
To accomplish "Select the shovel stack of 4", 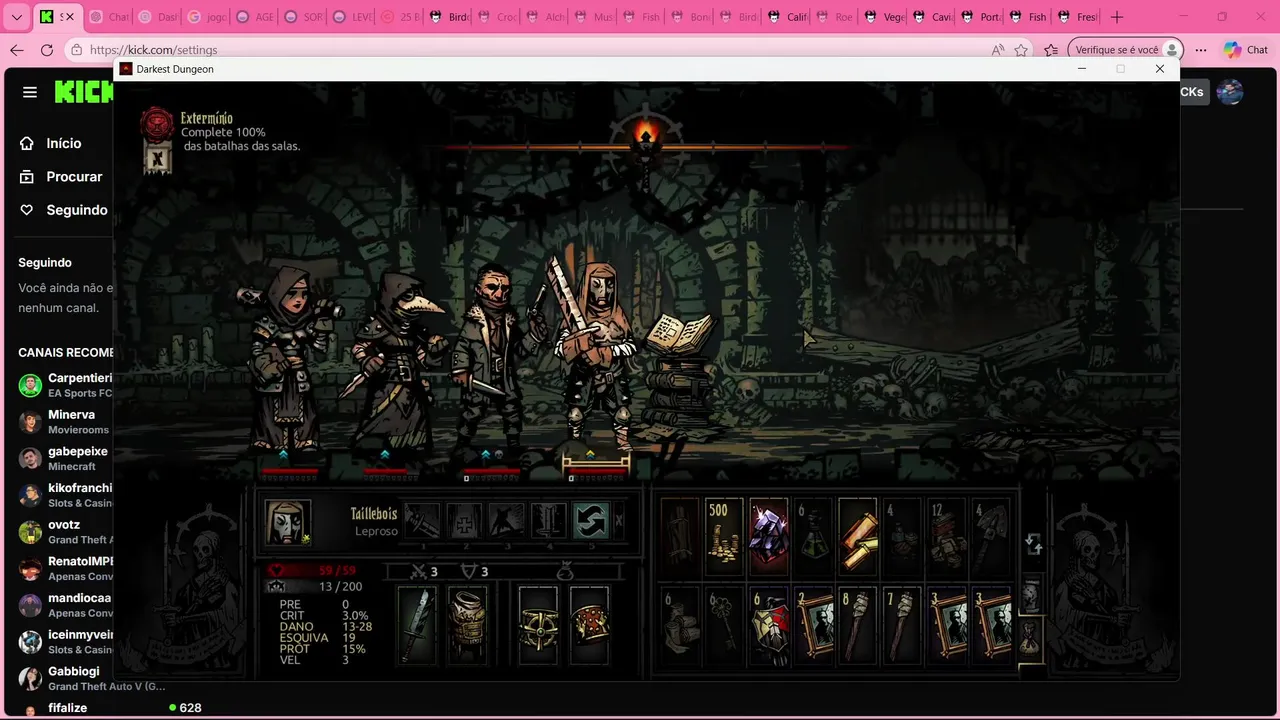I will (991, 536).
